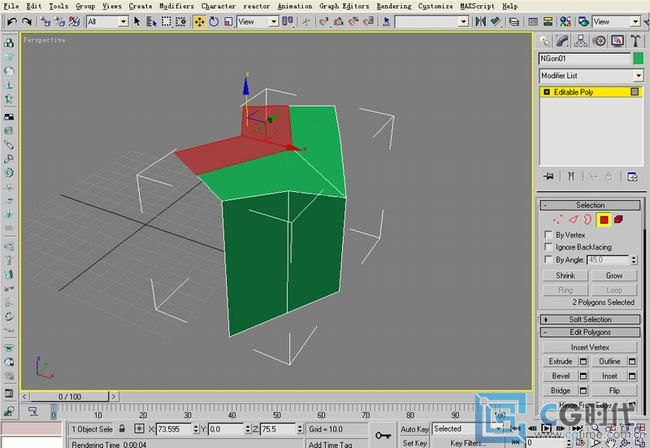Activate the Select Object arrow tool
Image resolution: width=650 pixels, height=448 pixels.
137,21
